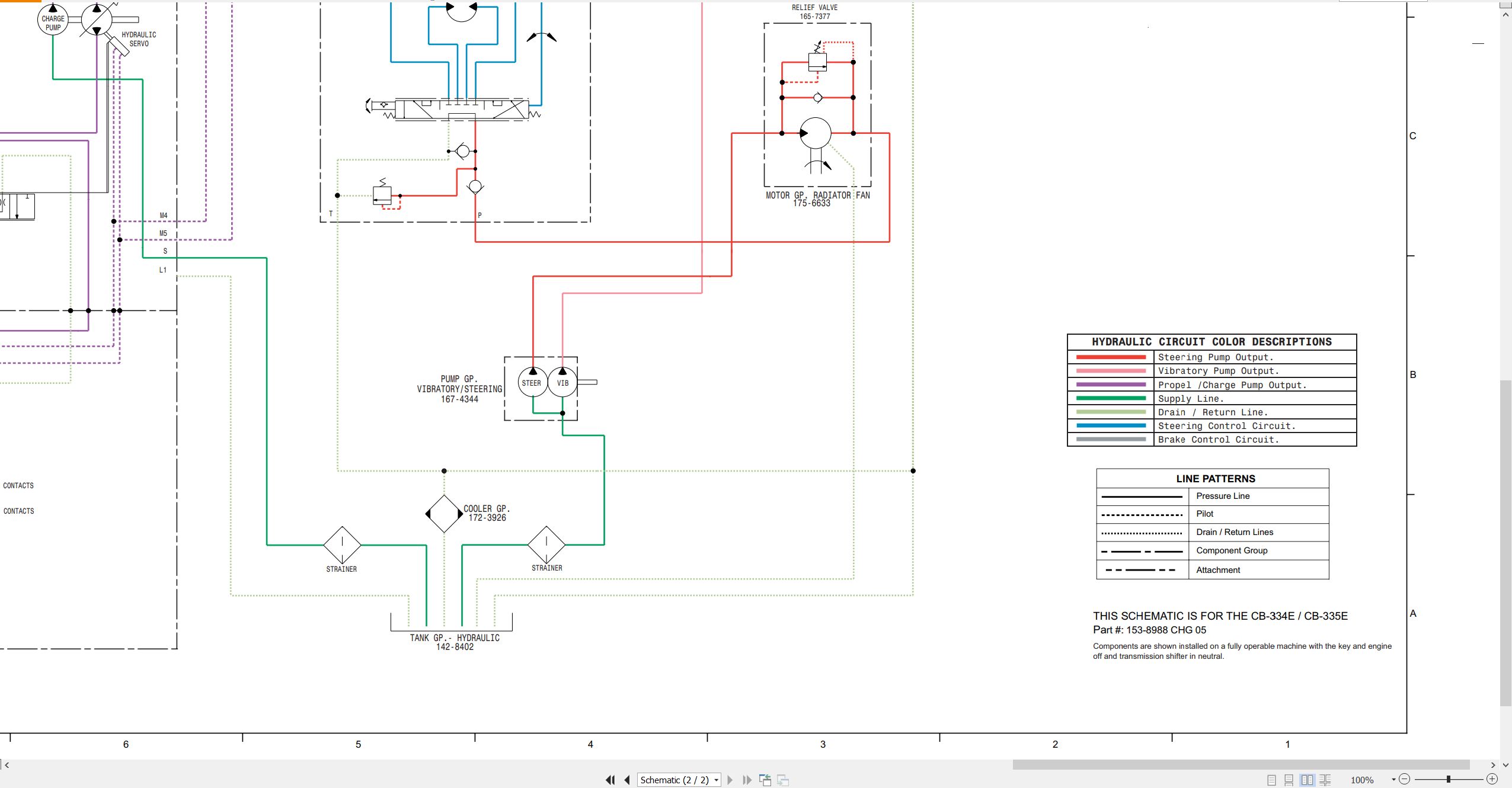Image resolution: width=1512 pixels, height=788 pixels.
Task: Go to the previous page
Action: pos(627,780)
